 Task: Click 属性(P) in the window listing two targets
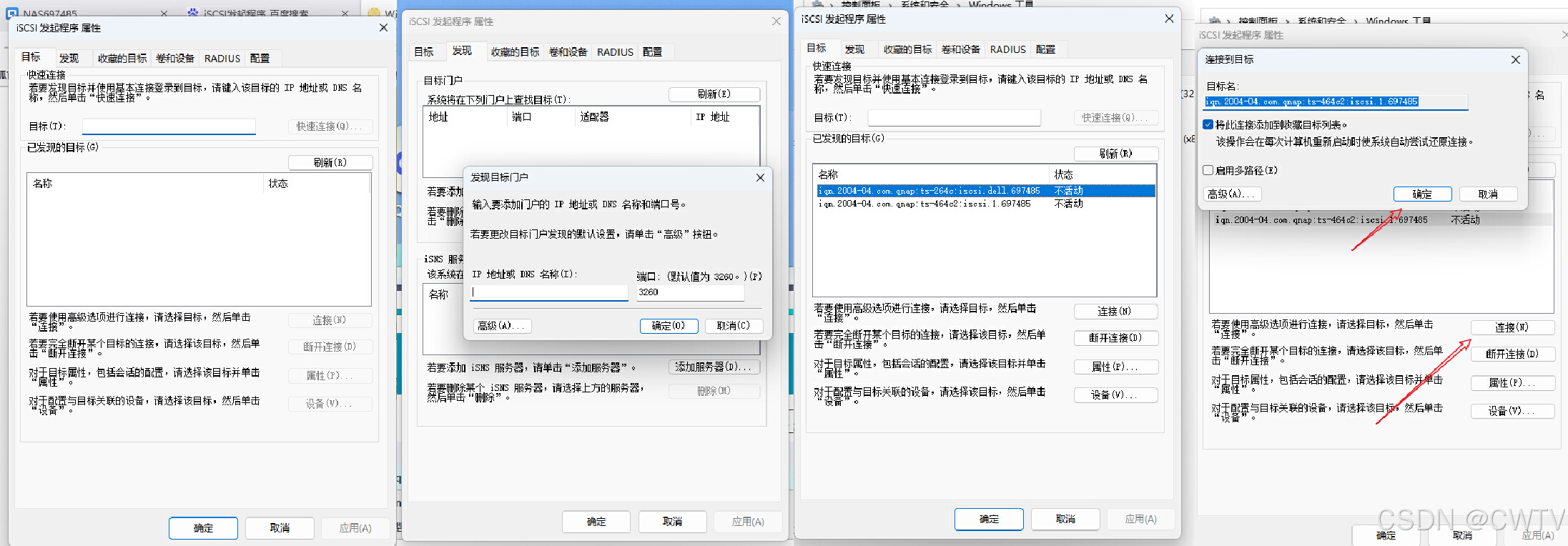(1115, 367)
